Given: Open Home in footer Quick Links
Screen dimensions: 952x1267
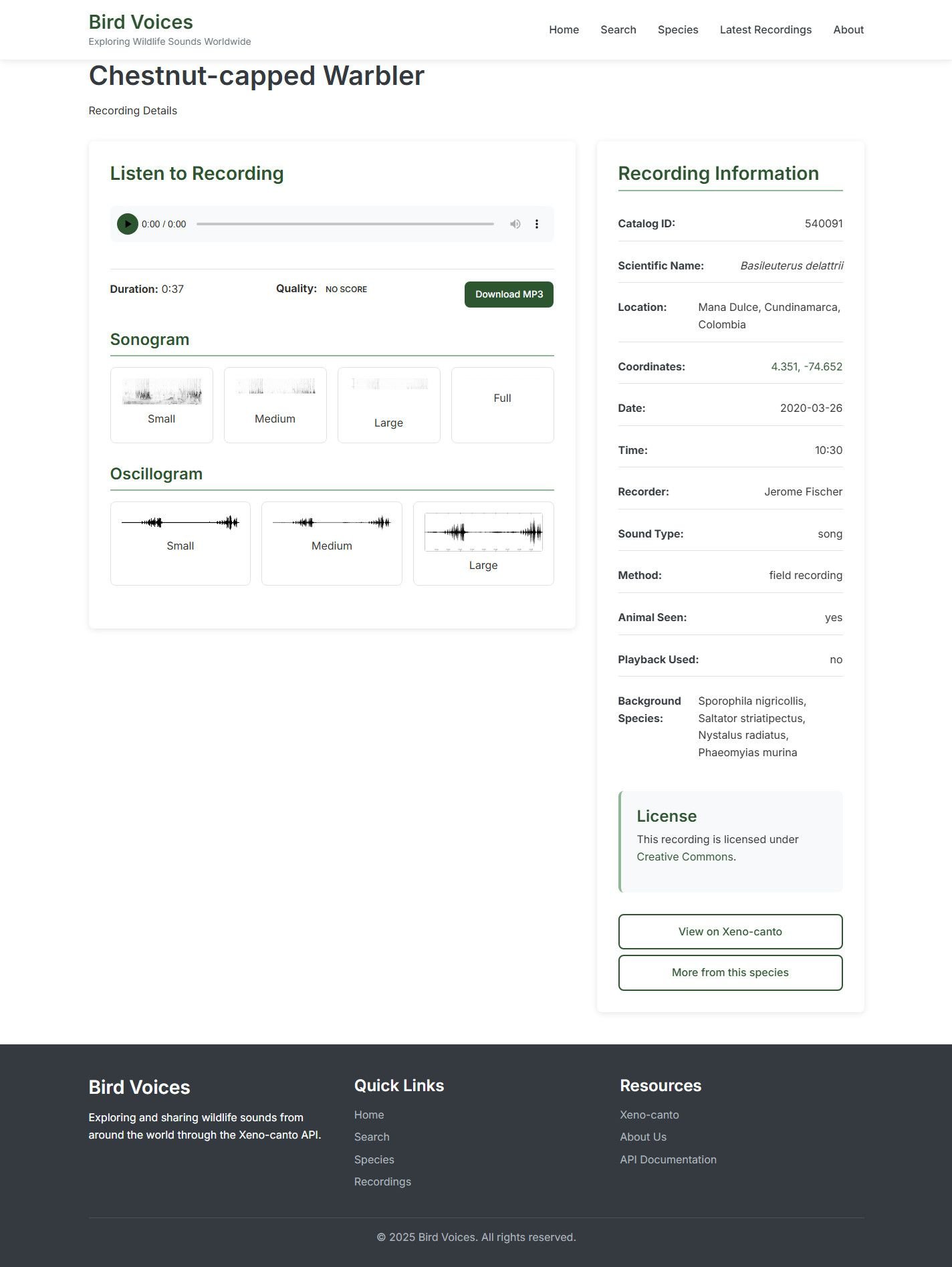Looking at the screenshot, I should click(369, 1115).
